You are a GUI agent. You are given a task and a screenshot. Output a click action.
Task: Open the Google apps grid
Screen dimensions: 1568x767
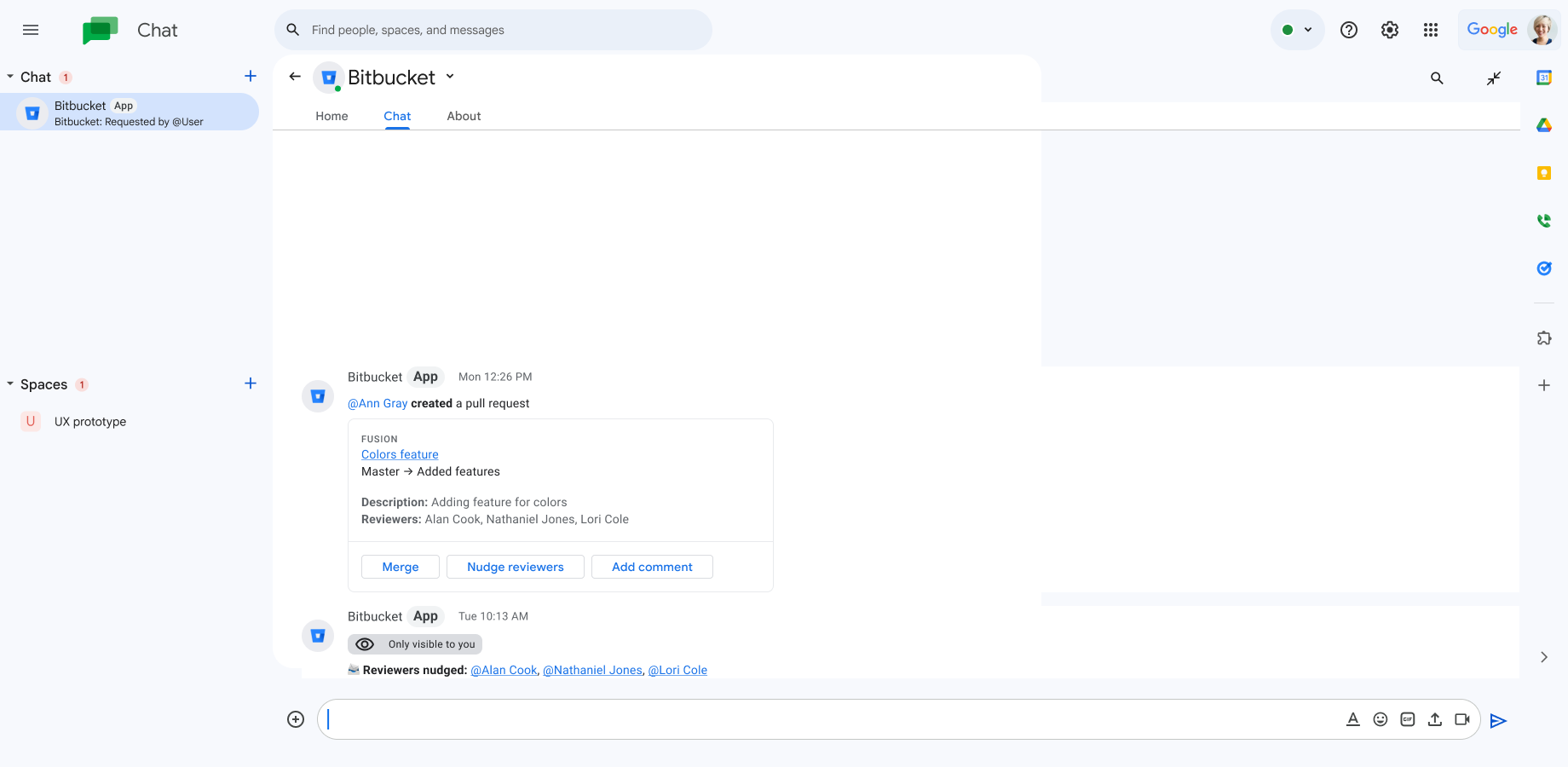coord(1431,30)
